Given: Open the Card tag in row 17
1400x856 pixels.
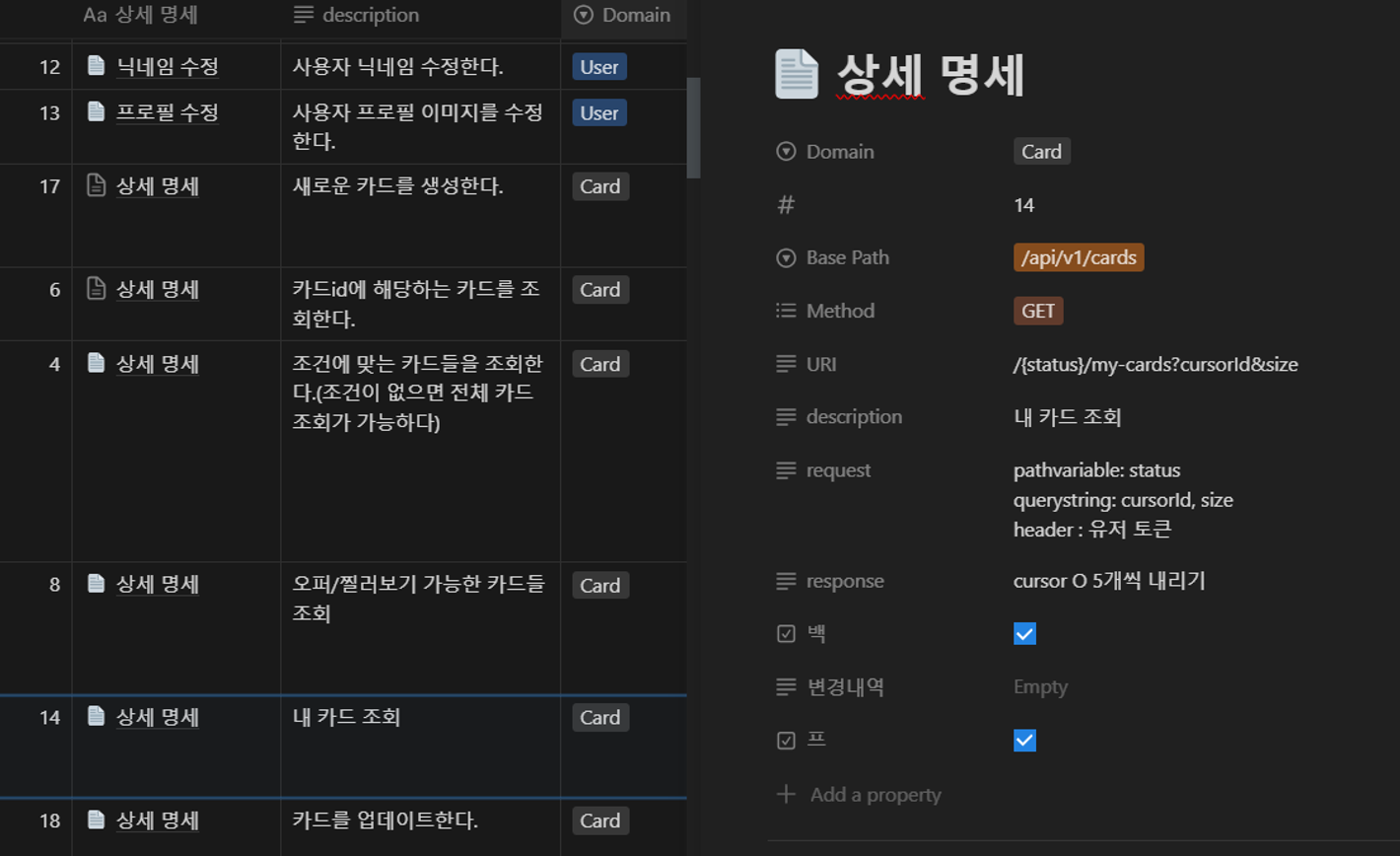Looking at the screenshot, I should click(x=600, y=186).
